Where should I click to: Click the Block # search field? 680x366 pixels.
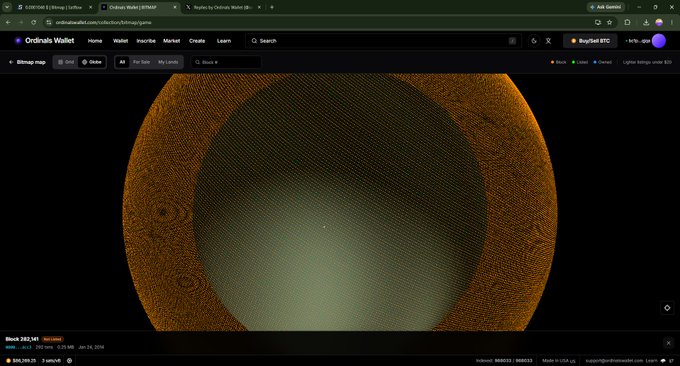[x=226, y=62]
